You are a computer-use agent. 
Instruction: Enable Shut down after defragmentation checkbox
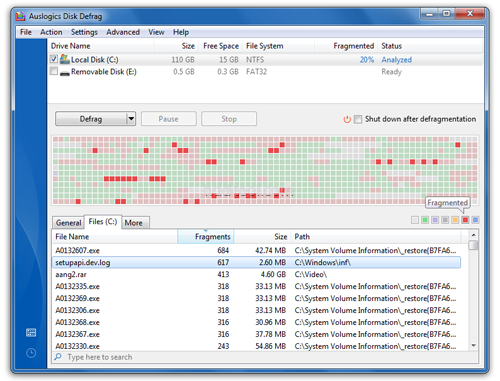[358, 119]
